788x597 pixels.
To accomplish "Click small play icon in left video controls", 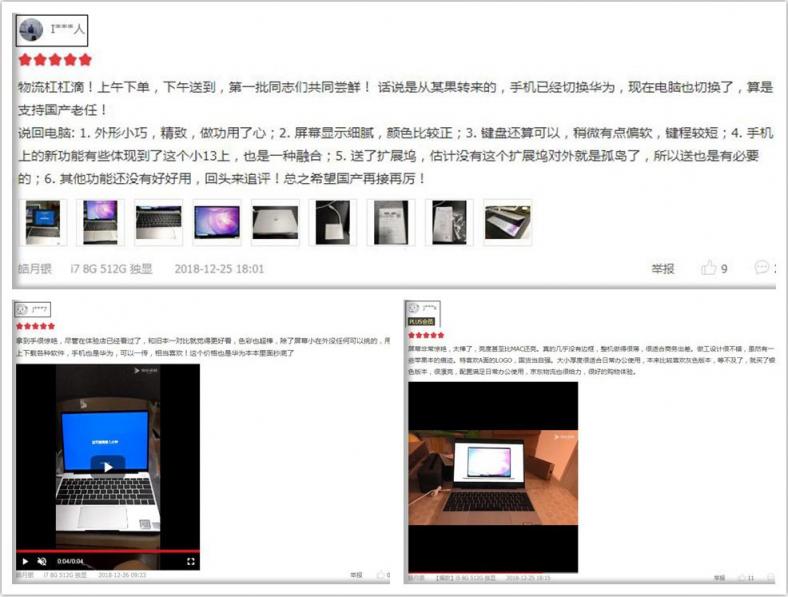I will (x=25, y=561).
